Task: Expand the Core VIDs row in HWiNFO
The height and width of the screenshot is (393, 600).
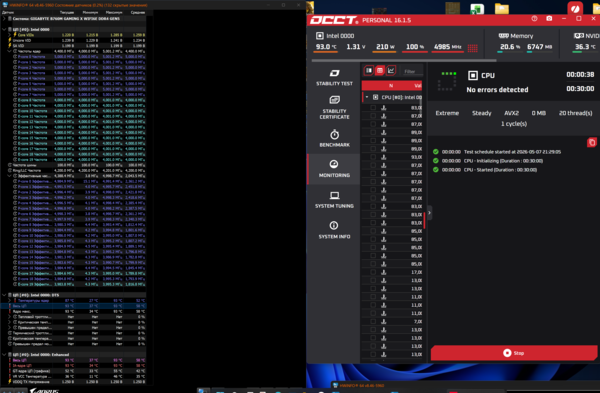Action: [10, 34]
